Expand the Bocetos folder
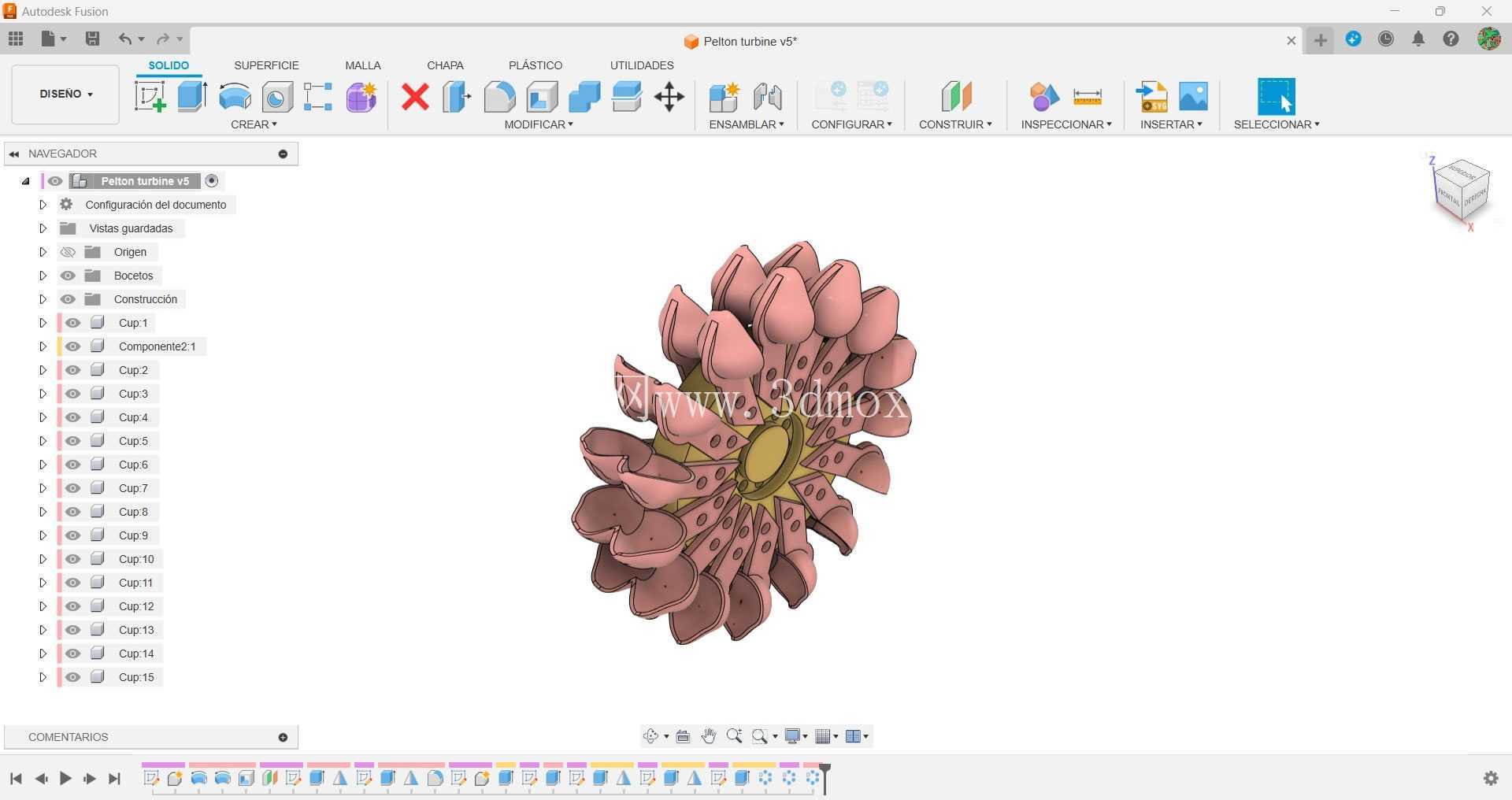 click(x=43, y=276)
